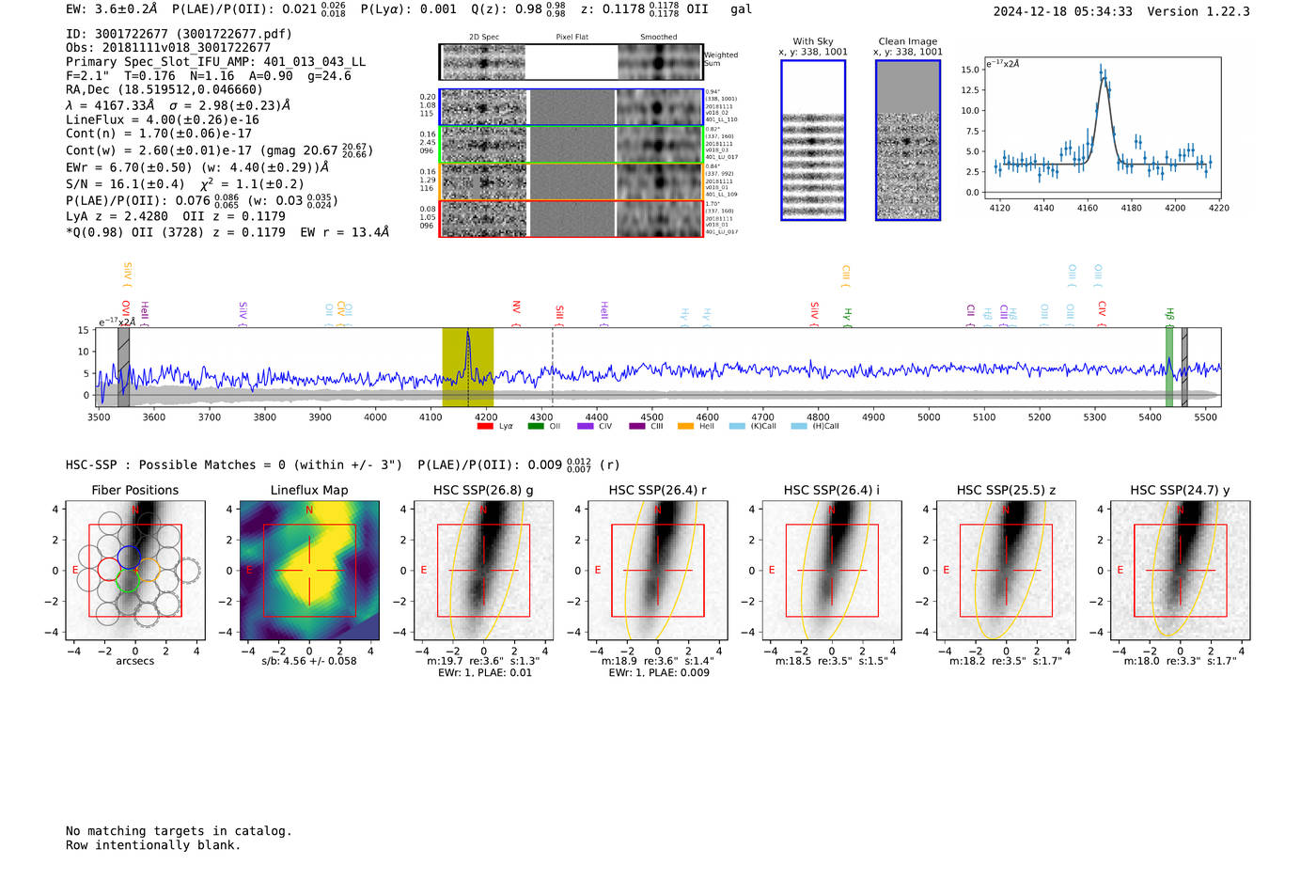Click the Primary Spec_Slot_IFU_AMP: 401_013_043_LL line

tap(216, 62)
